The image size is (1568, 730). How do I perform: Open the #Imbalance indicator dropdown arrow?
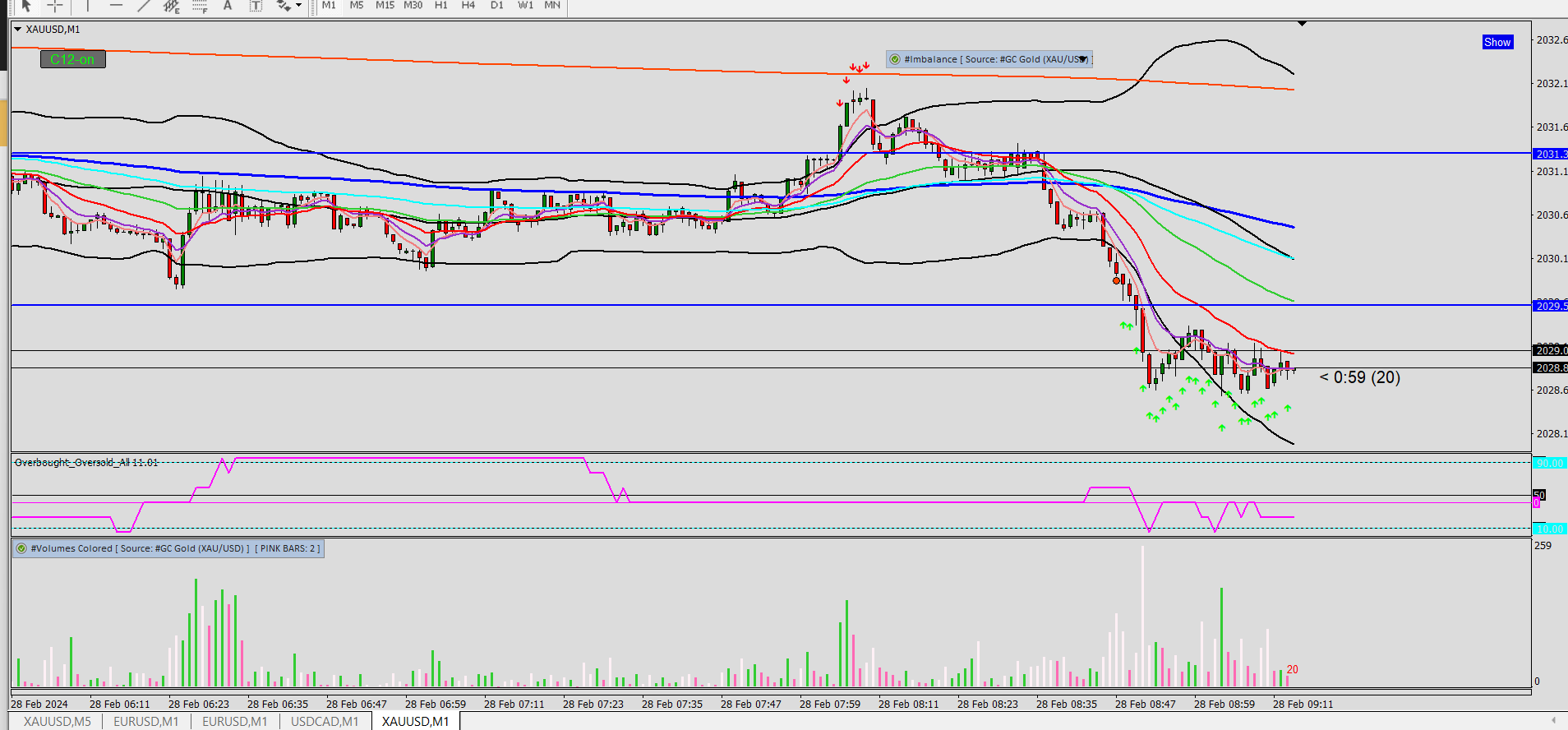[1083, 59]
